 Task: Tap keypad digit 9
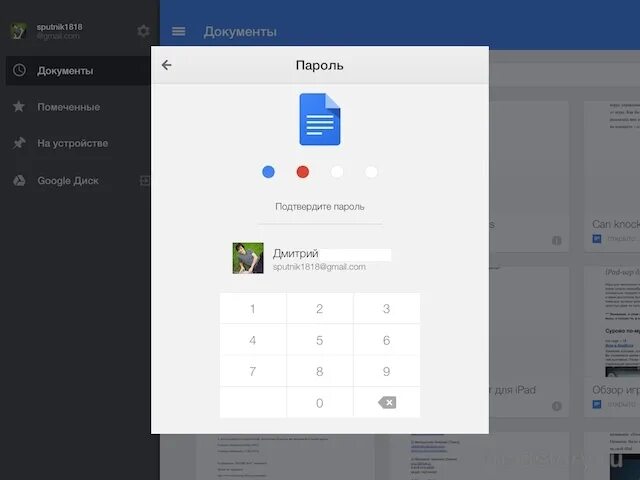click(x=387, y=371)
